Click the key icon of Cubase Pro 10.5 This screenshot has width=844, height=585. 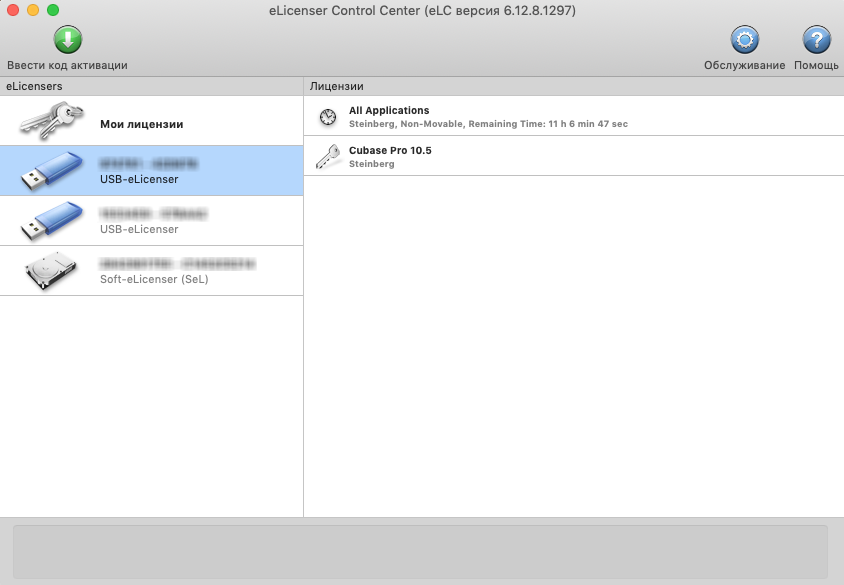[x=328, y=157]
